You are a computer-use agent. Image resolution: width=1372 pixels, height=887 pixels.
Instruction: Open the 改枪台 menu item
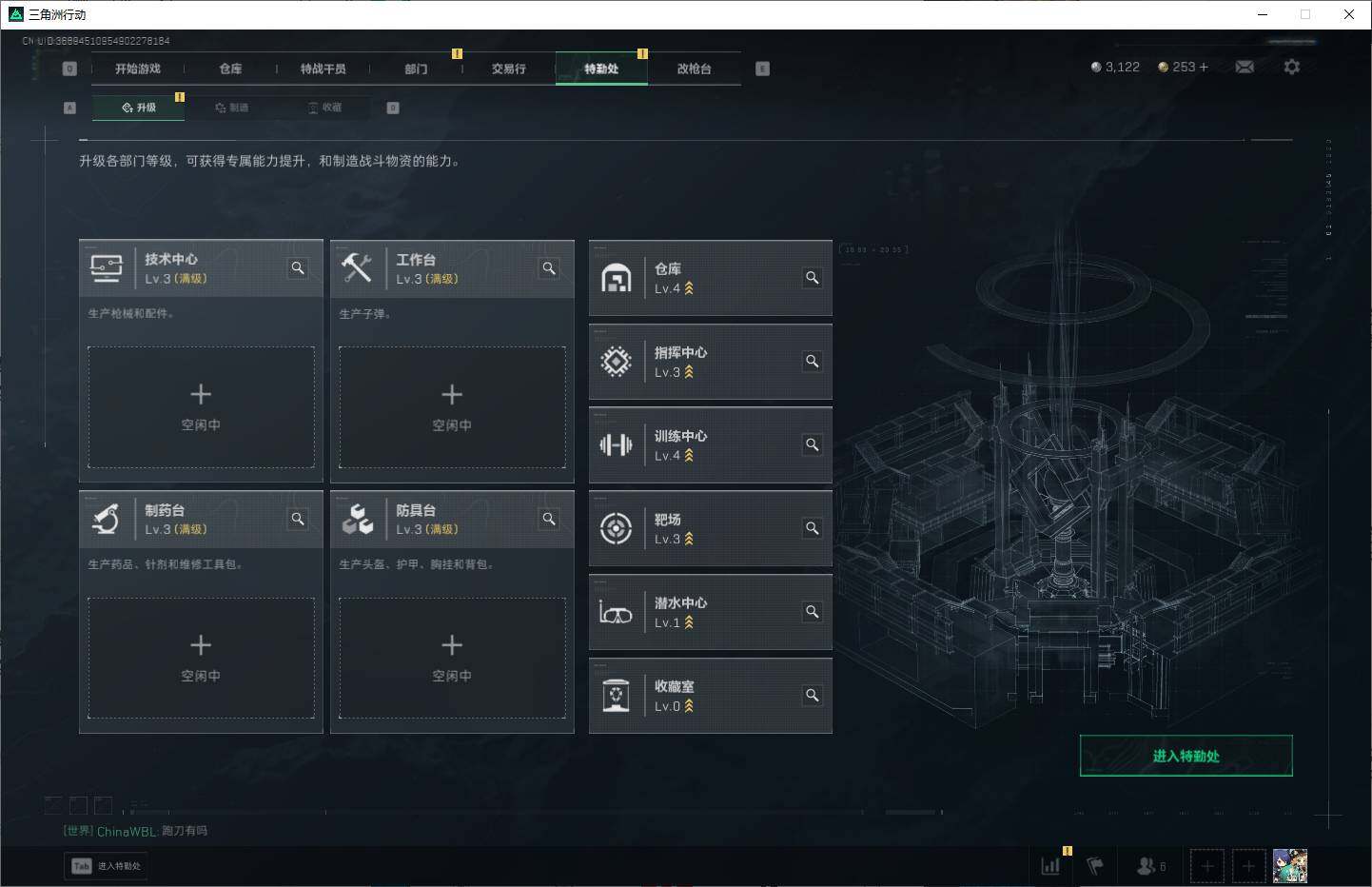tap(695, 69)
